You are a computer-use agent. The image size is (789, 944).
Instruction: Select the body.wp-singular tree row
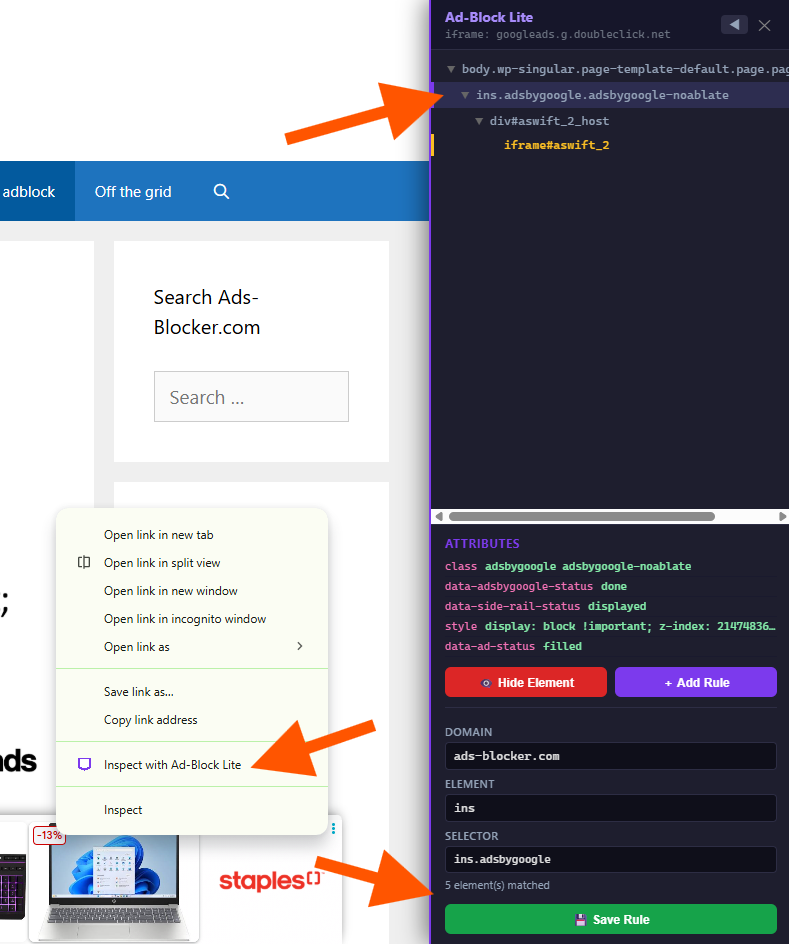pyautogui.click(x=610, y=69)
